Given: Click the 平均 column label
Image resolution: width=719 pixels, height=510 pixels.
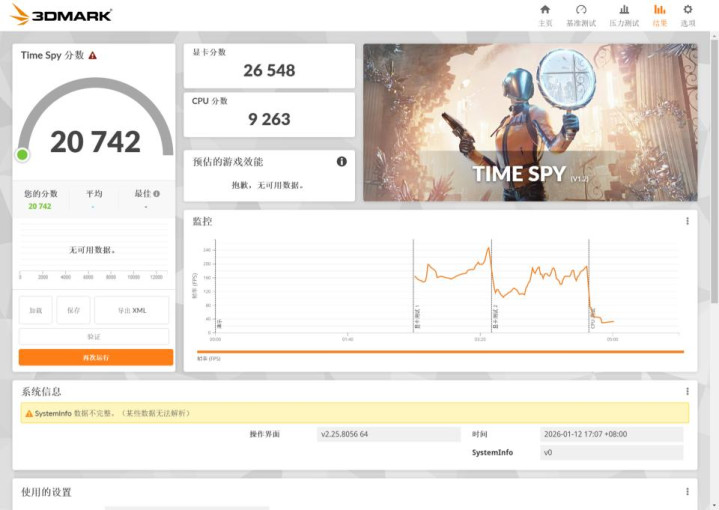Looking at the screenshot, I should click(x=94, y=194).
